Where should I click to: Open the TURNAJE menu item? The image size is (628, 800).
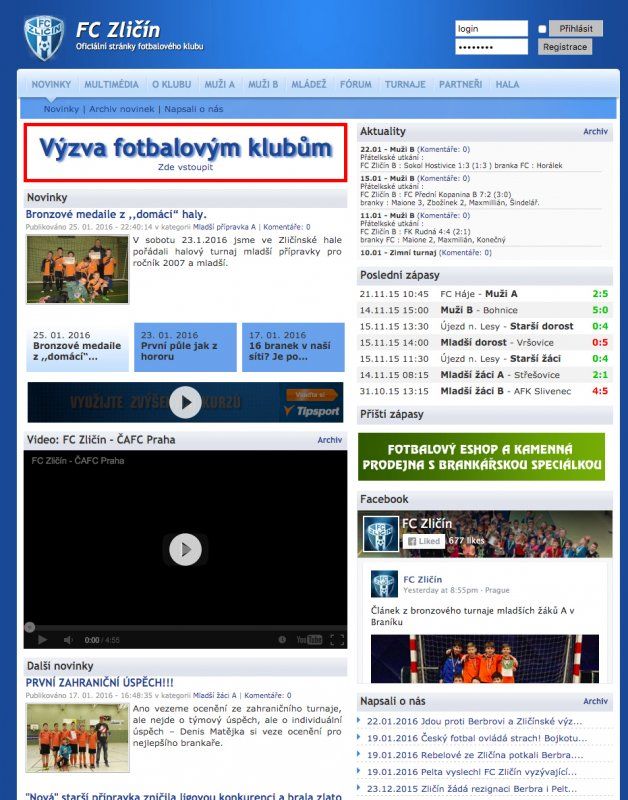405,85
